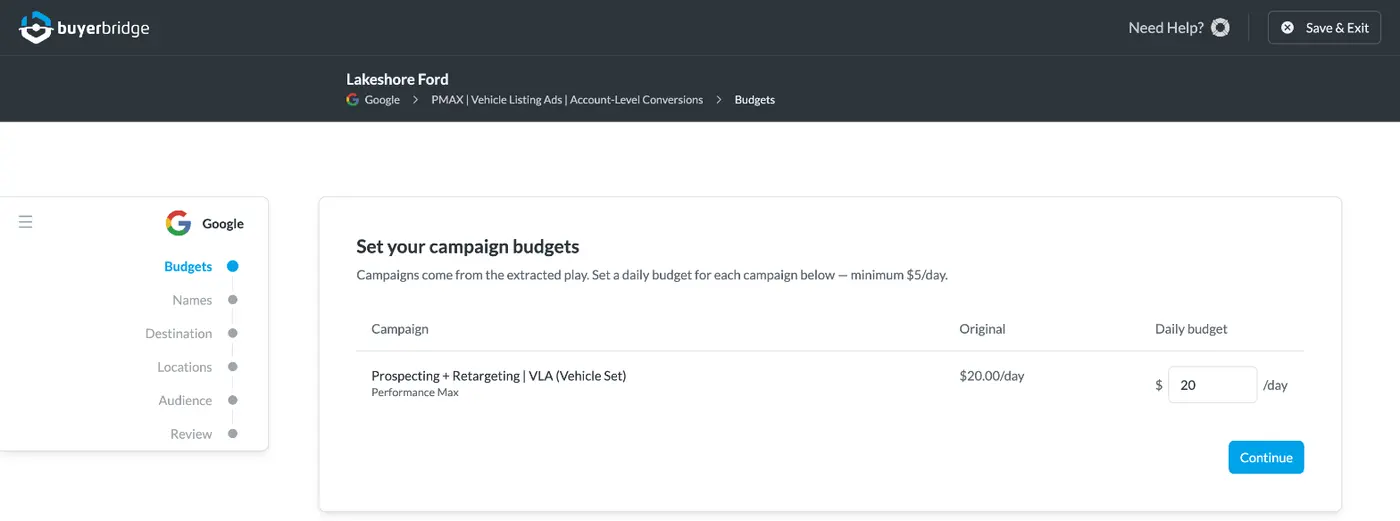The image size is (1400, 521).
Task: Click the Prospecting + Retargeting campaign name
Action: point(499,376)
